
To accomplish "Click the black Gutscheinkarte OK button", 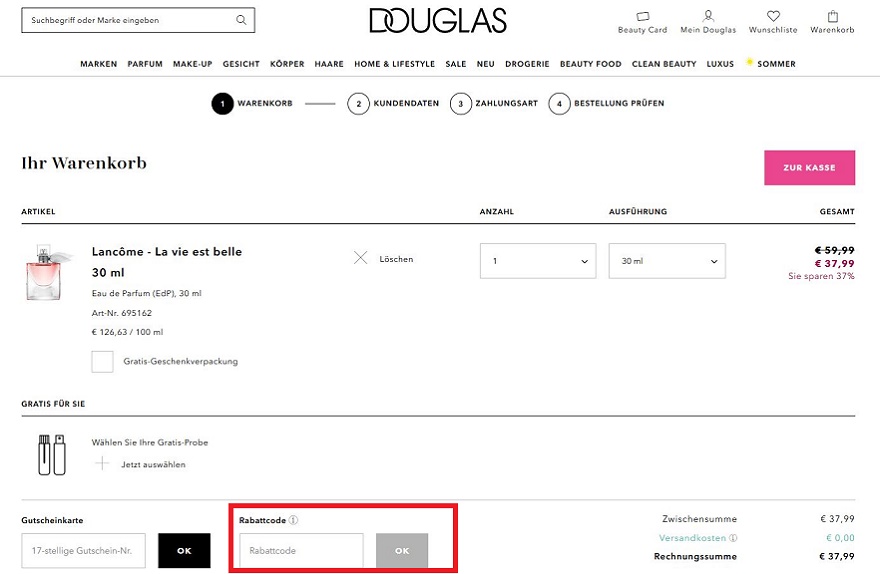I will (x=184, y=550).
